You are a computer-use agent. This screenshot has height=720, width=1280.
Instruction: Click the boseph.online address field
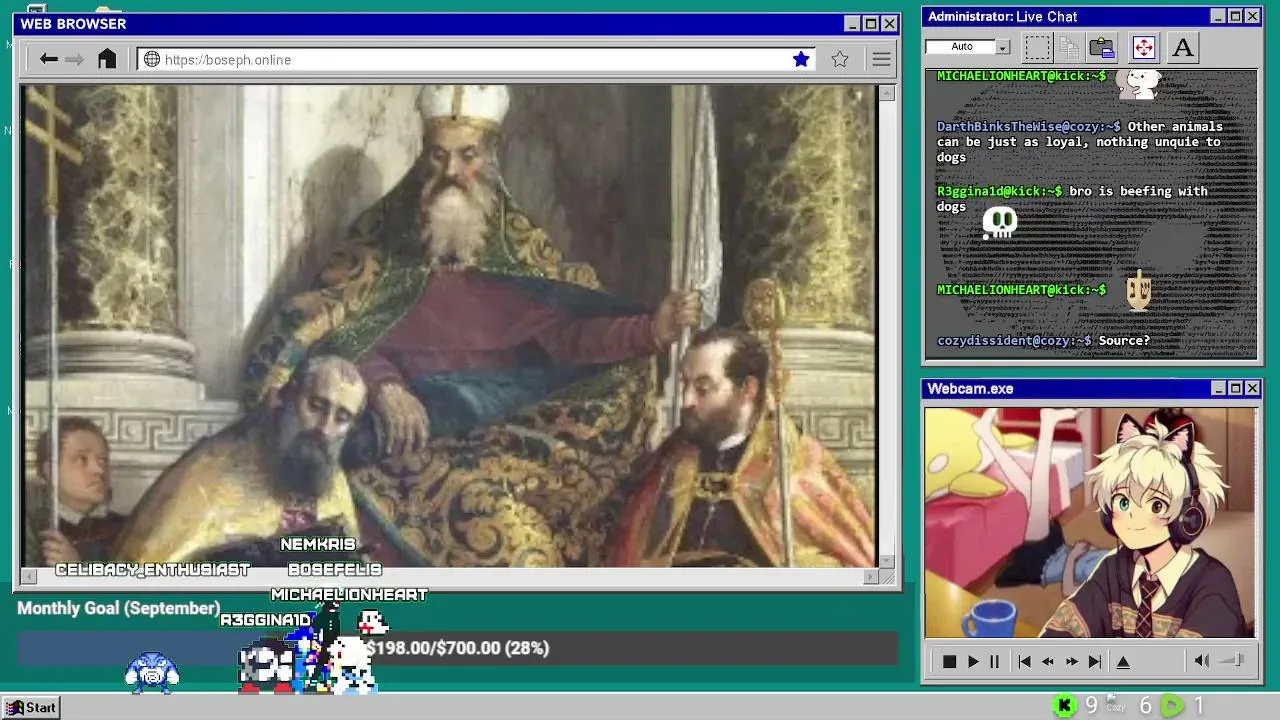[x=476, y=60]
